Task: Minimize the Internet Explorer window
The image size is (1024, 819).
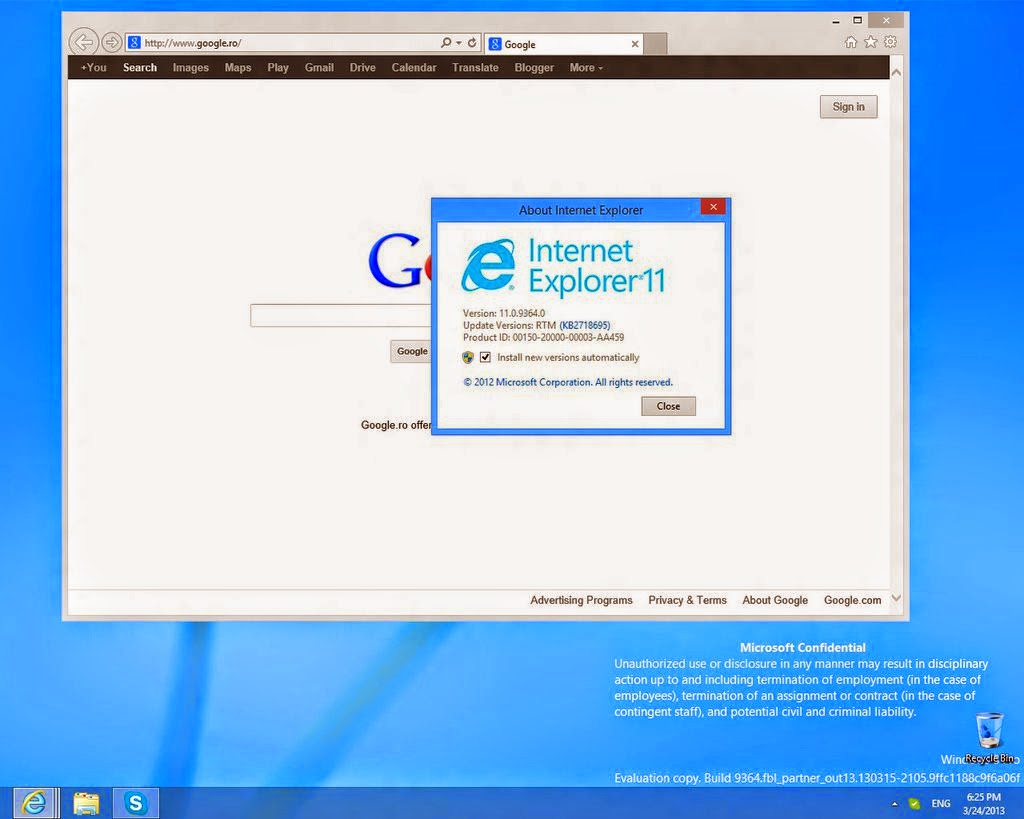Action: 836,21
